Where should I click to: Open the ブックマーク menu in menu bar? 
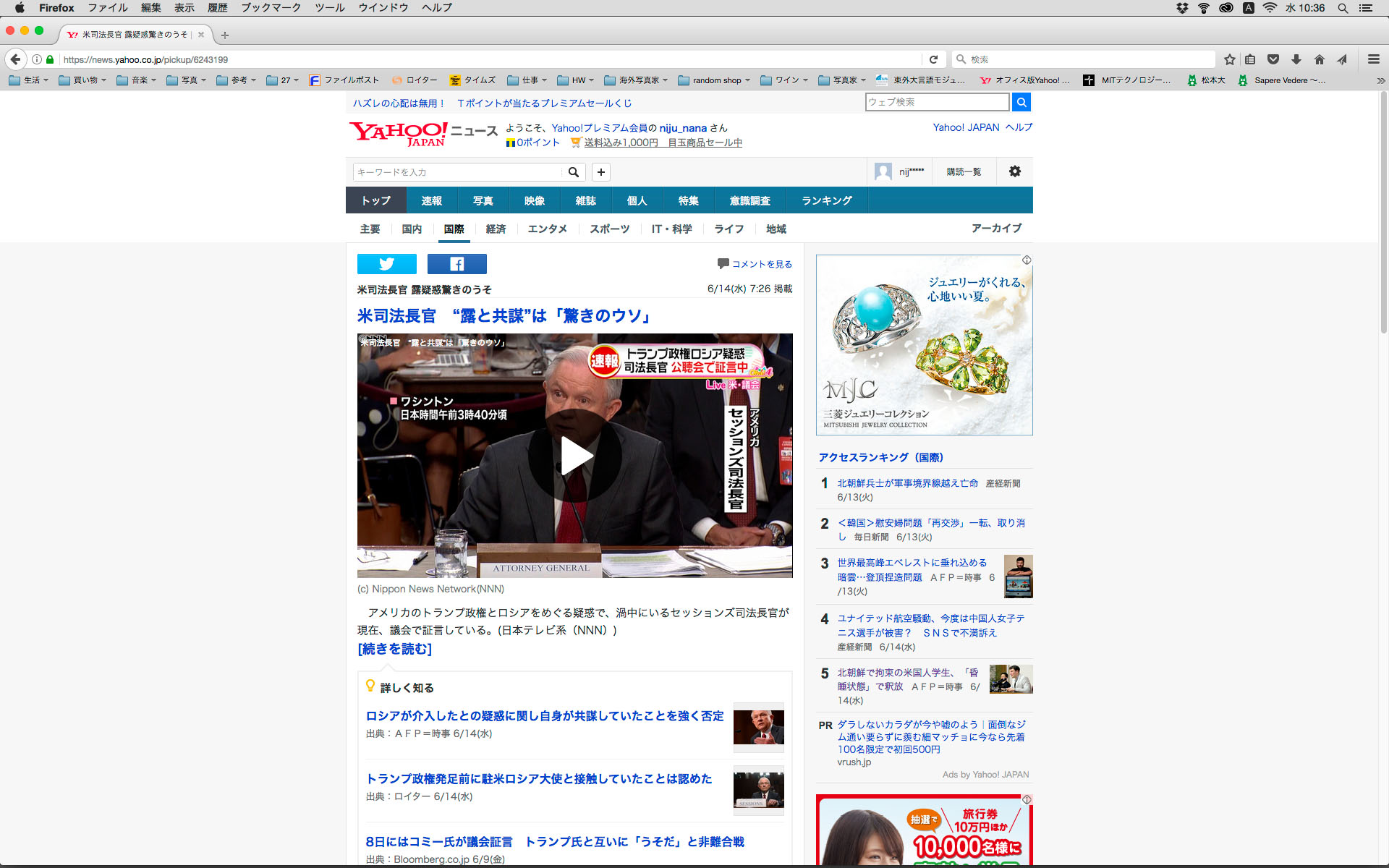pos(271,8)
